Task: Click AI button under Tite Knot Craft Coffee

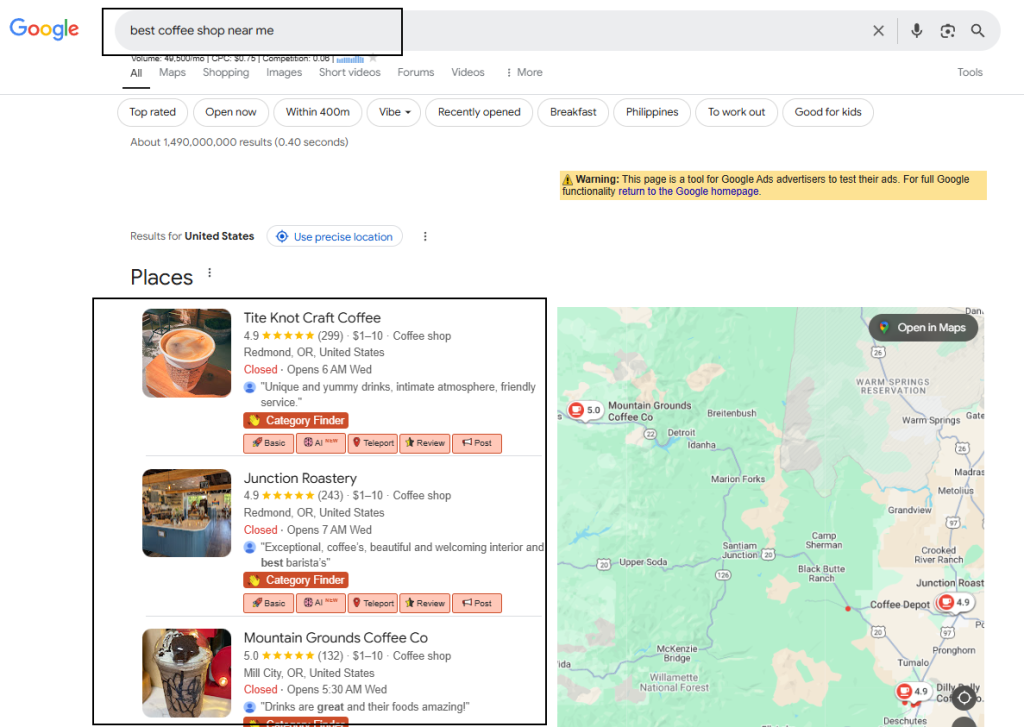Action: (x=321, y=443)
